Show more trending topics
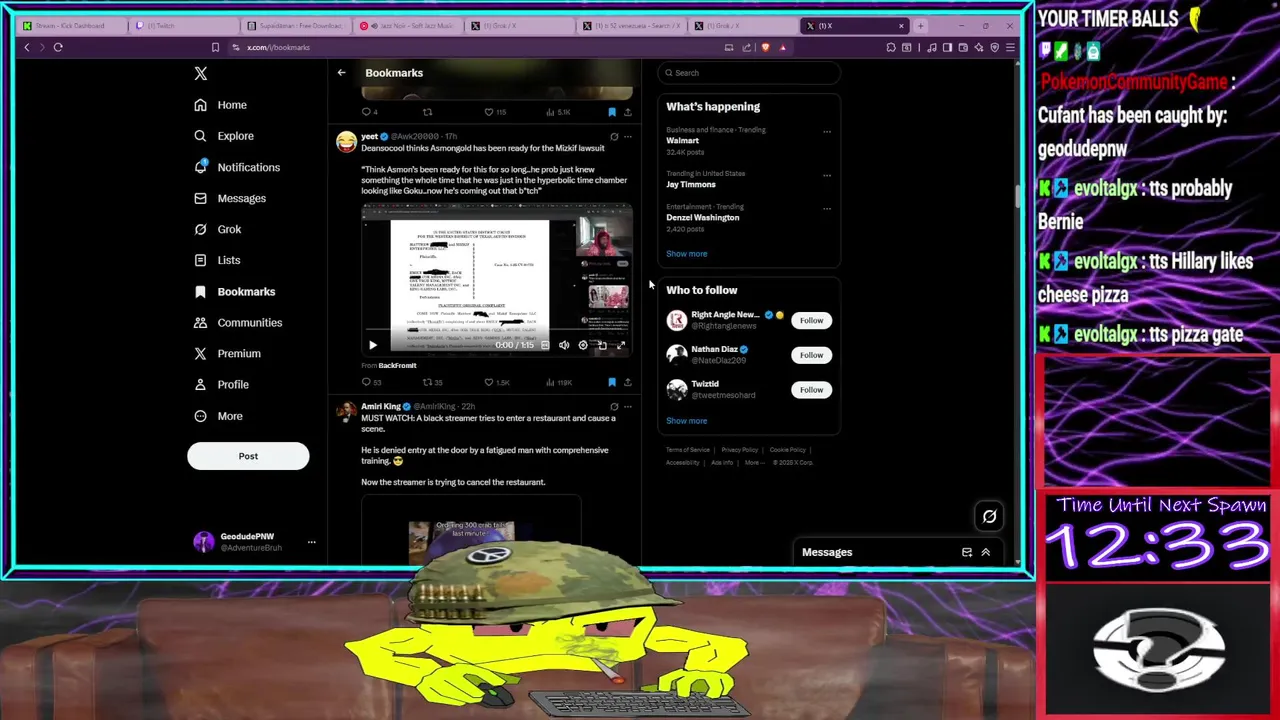Image resolution: width=1280 pixels, height=720 pixels. 686,254
